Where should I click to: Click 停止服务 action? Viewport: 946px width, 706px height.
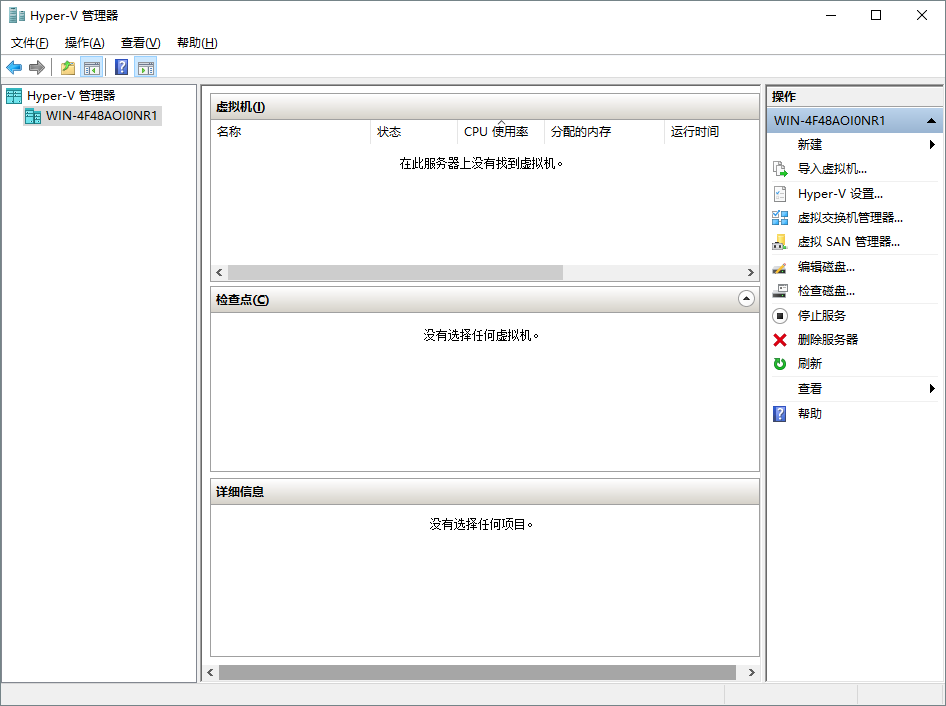coord(822,316)
